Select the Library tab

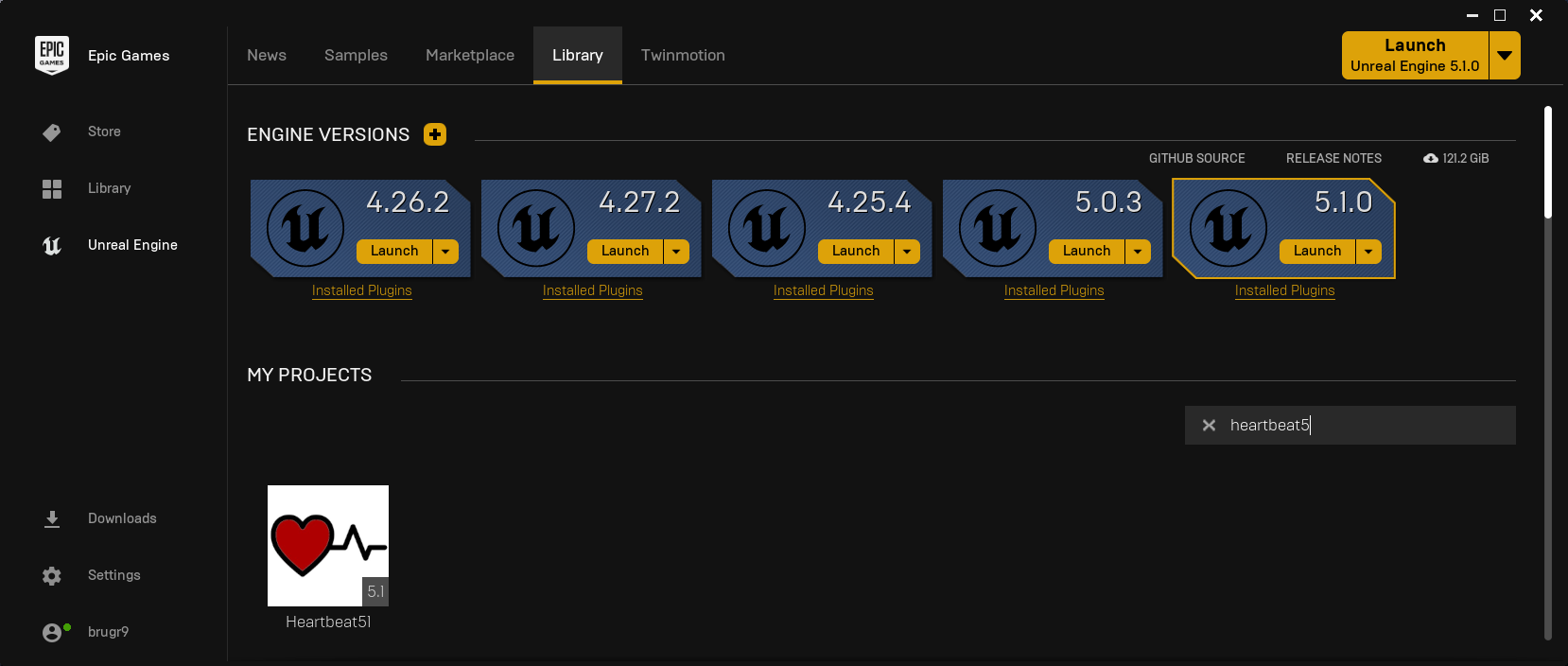pos(578,56)
